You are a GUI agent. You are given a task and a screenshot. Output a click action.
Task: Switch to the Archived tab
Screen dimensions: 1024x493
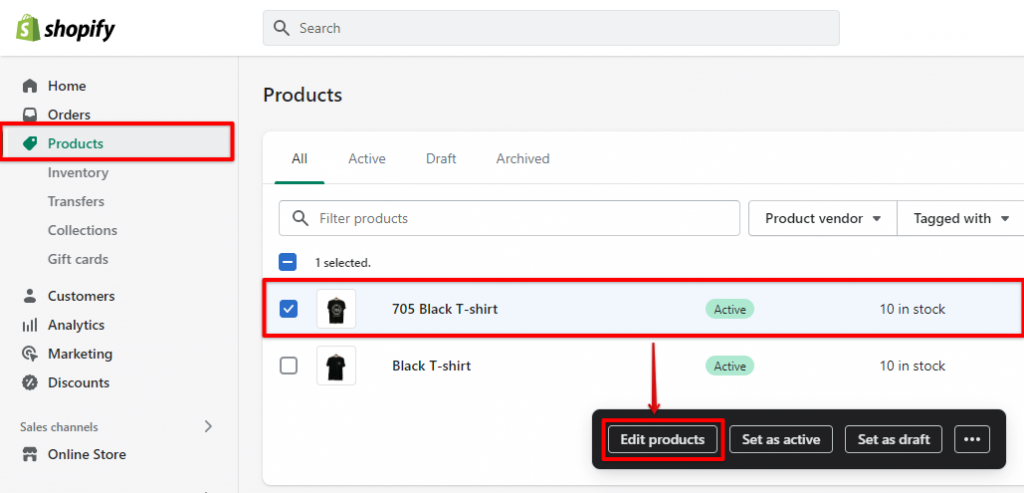pyautogui.click(x=523, y=159)
